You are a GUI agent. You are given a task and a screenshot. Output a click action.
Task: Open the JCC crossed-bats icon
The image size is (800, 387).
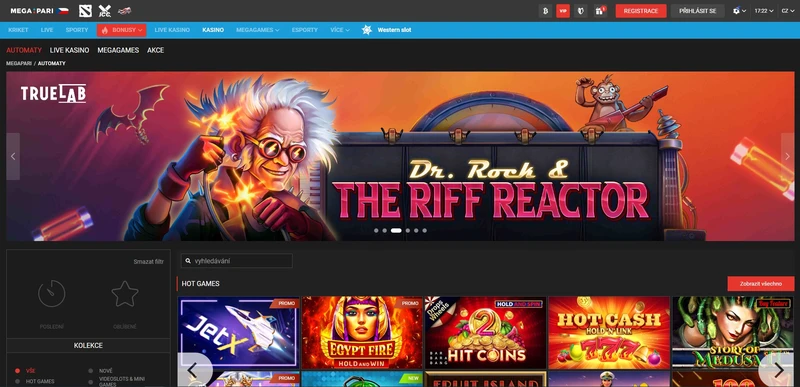coord(105,11)
